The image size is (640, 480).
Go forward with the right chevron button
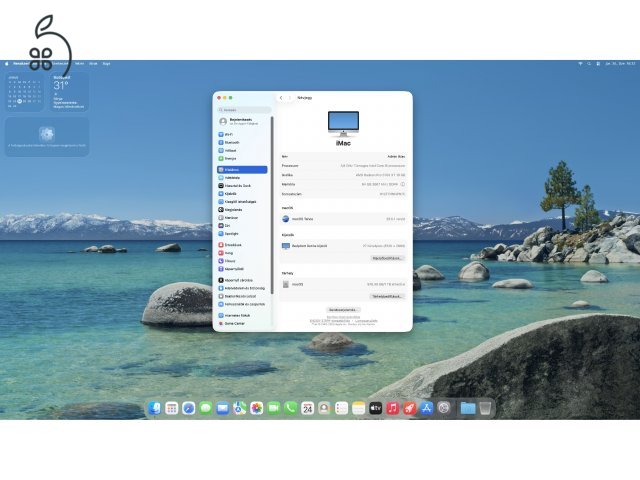click(290, 98)
